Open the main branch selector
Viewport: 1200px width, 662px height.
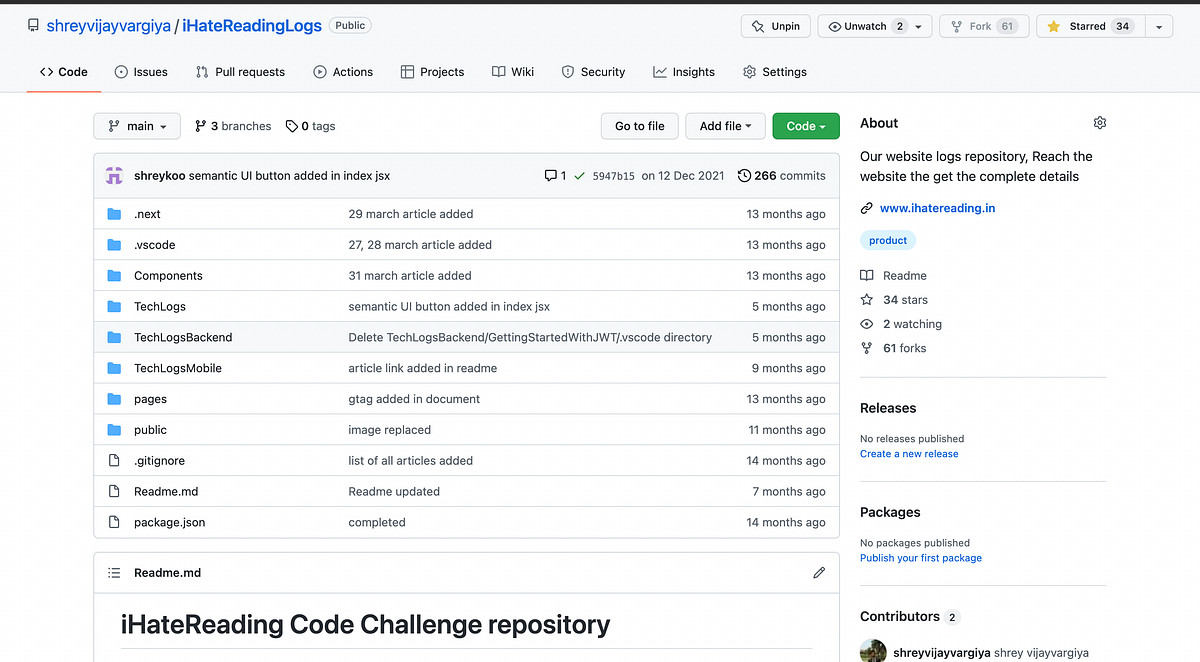[136, 126]
